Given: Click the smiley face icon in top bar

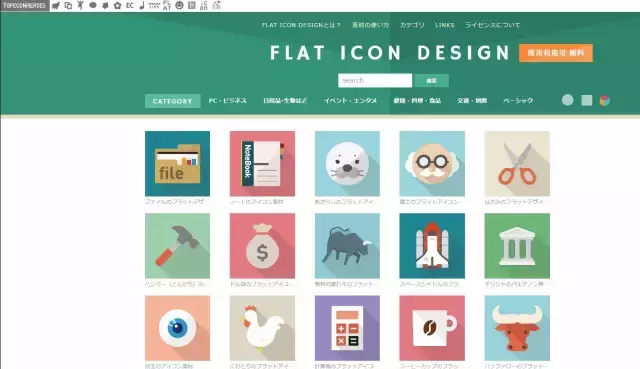Looking at the screenshot, I should (x=179, y=6).
